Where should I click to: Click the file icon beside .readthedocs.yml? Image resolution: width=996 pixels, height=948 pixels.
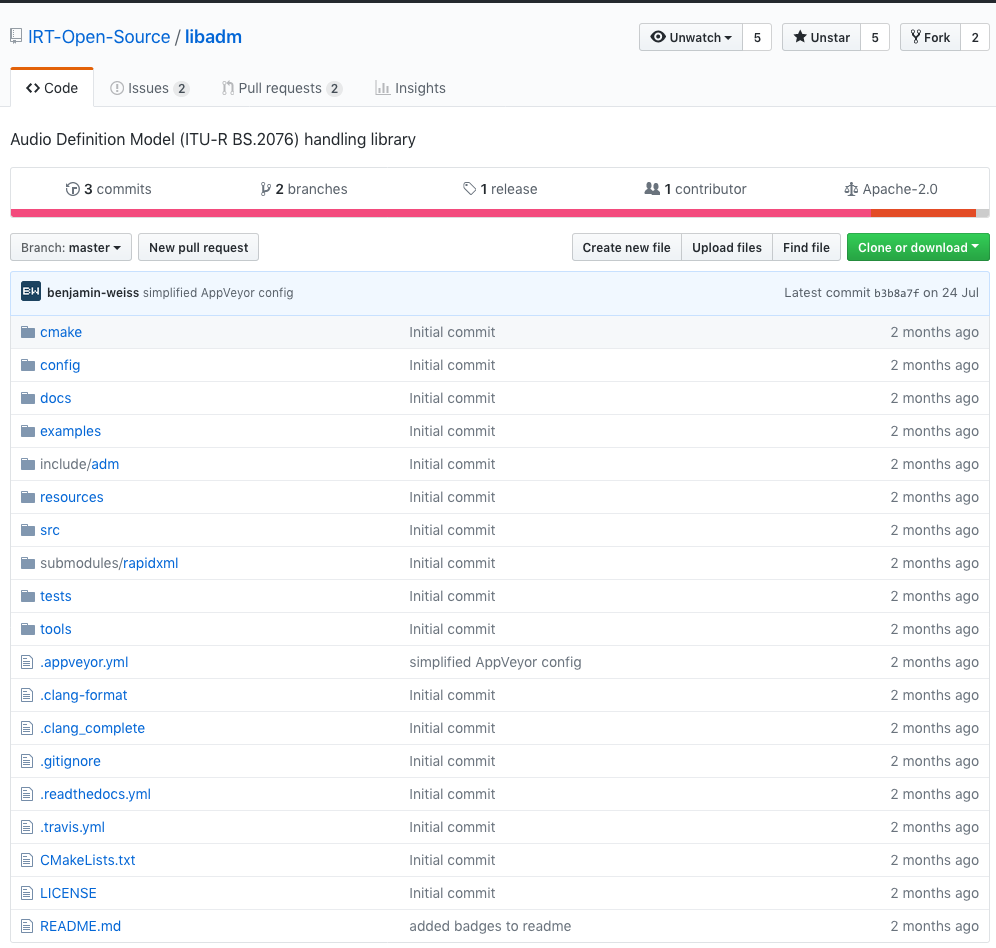pyautogui.click(x=27, y=794)
